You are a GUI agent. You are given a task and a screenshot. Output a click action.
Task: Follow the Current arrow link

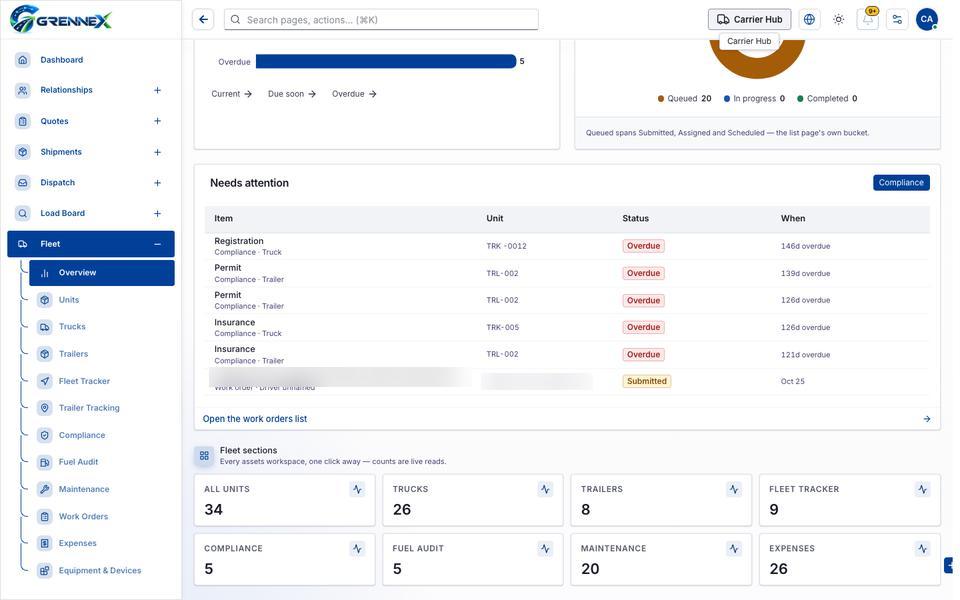tap(231, 94)
